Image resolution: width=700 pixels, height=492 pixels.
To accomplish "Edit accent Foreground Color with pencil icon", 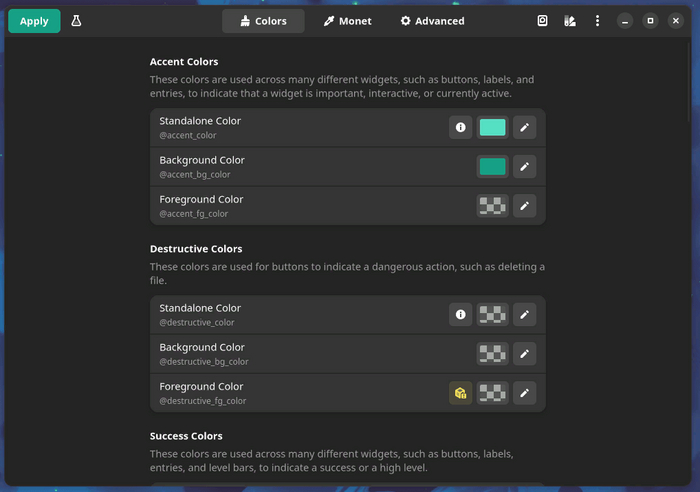I will (525, 206).
